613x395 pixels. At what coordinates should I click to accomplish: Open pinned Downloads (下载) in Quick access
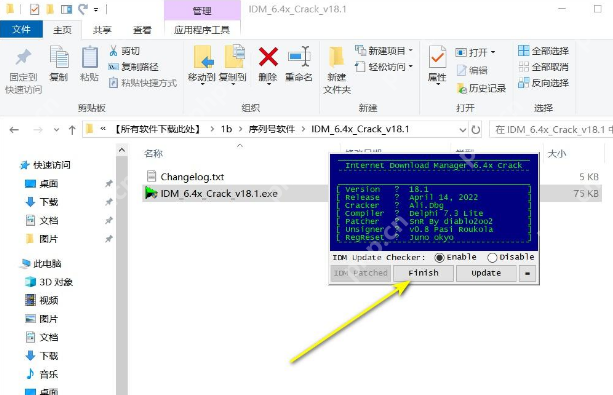pyautogui.click(x=41, y=202)
